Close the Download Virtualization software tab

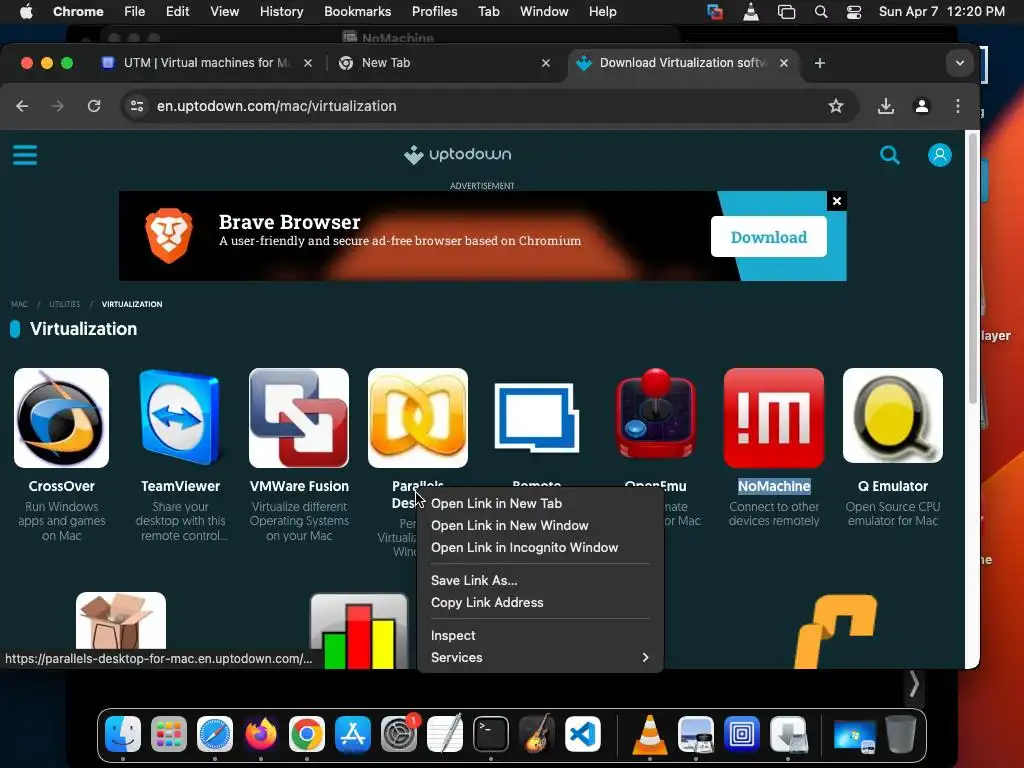[784, 63]
